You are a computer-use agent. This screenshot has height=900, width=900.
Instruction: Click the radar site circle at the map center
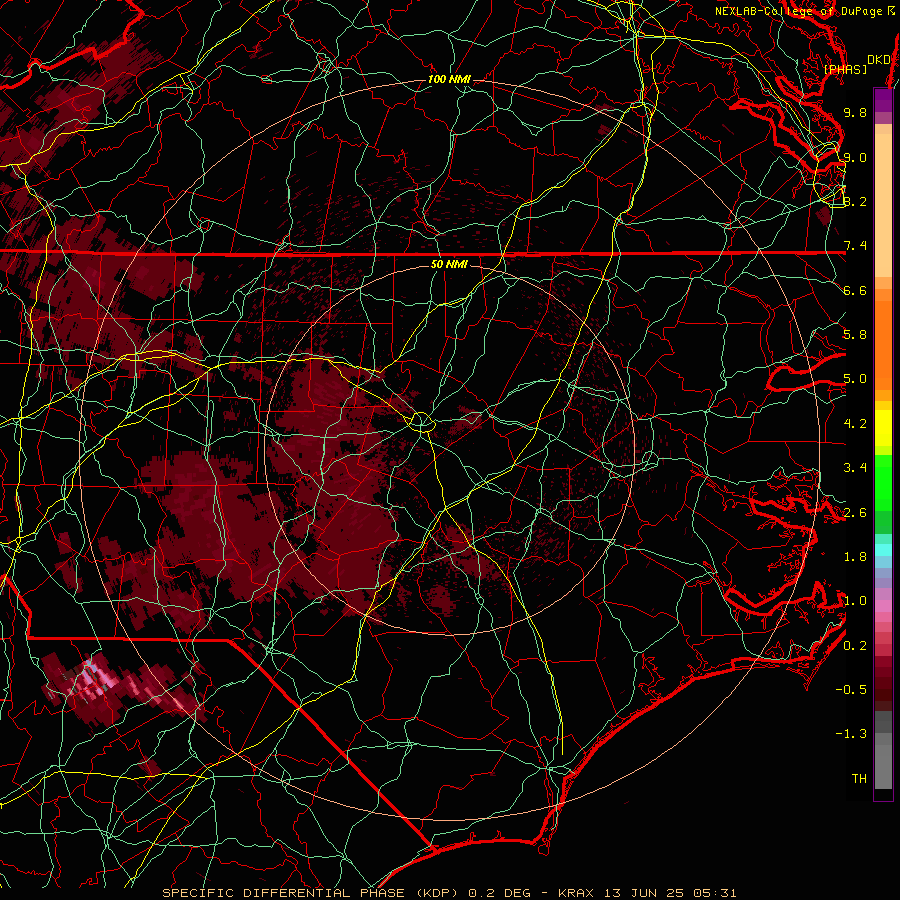coord(422,422)
